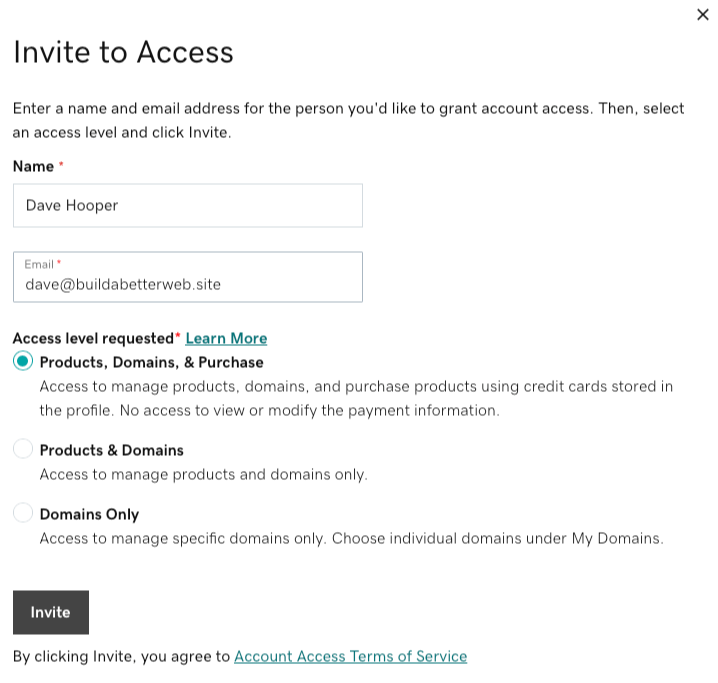Open Account Access Terms of Service link
Image resolution: width=718 pixels, height=683 pixels.
[x=350, y=656]
